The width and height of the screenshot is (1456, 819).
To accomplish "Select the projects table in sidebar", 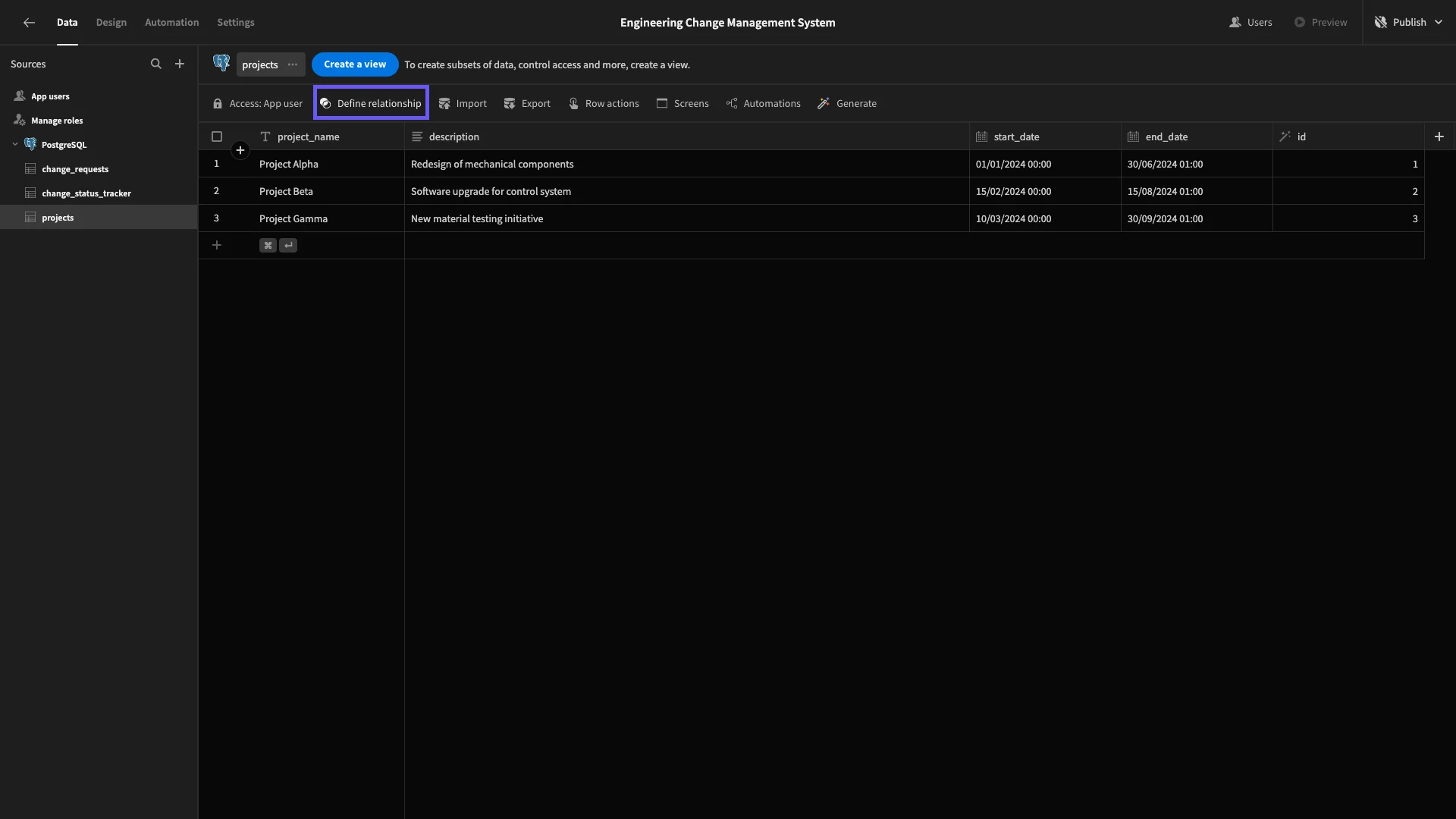I will tap(99, 218).
